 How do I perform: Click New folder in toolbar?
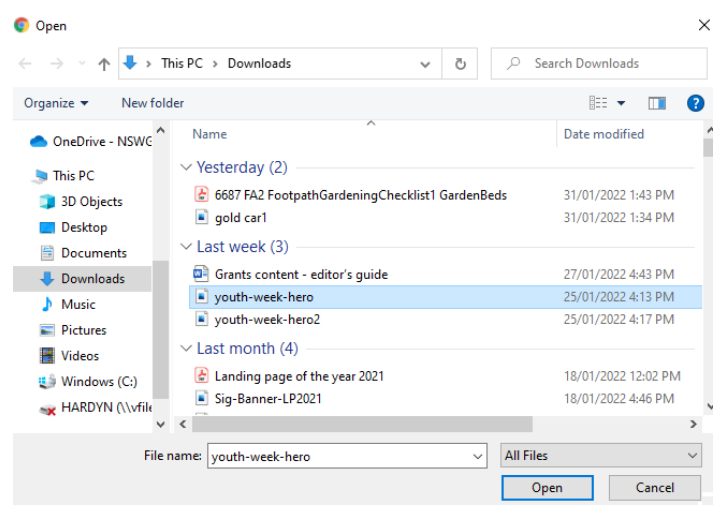[153, 103]
